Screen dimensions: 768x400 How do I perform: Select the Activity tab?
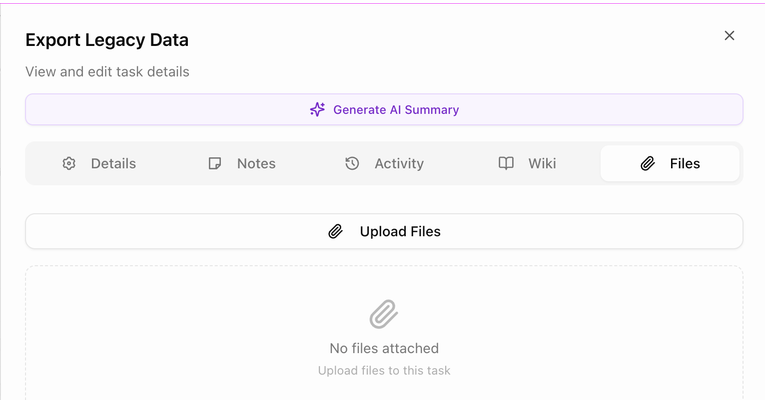click(x=384, y=164)
